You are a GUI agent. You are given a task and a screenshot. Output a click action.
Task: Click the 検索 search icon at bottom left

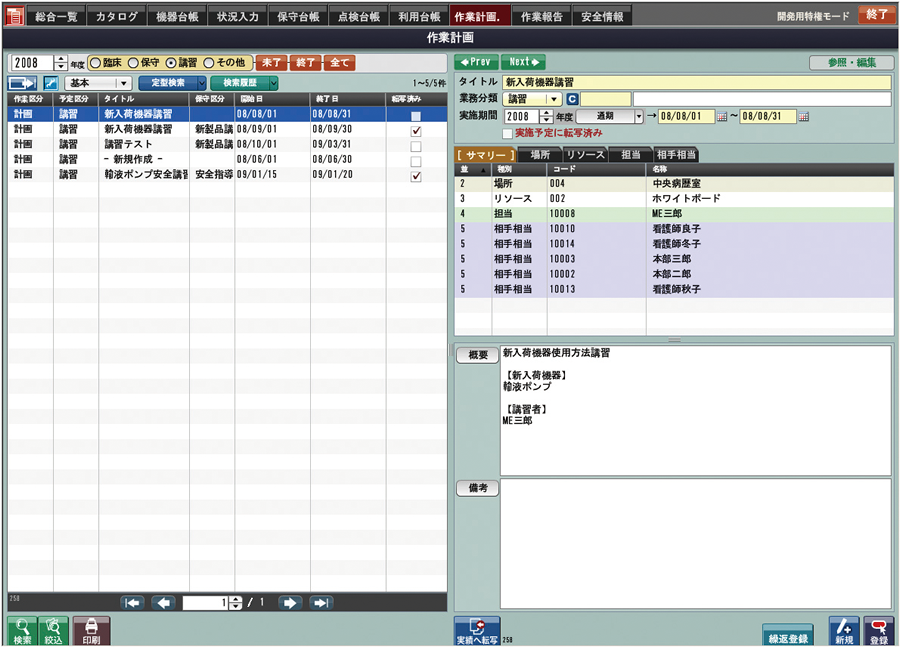(22, 630)
